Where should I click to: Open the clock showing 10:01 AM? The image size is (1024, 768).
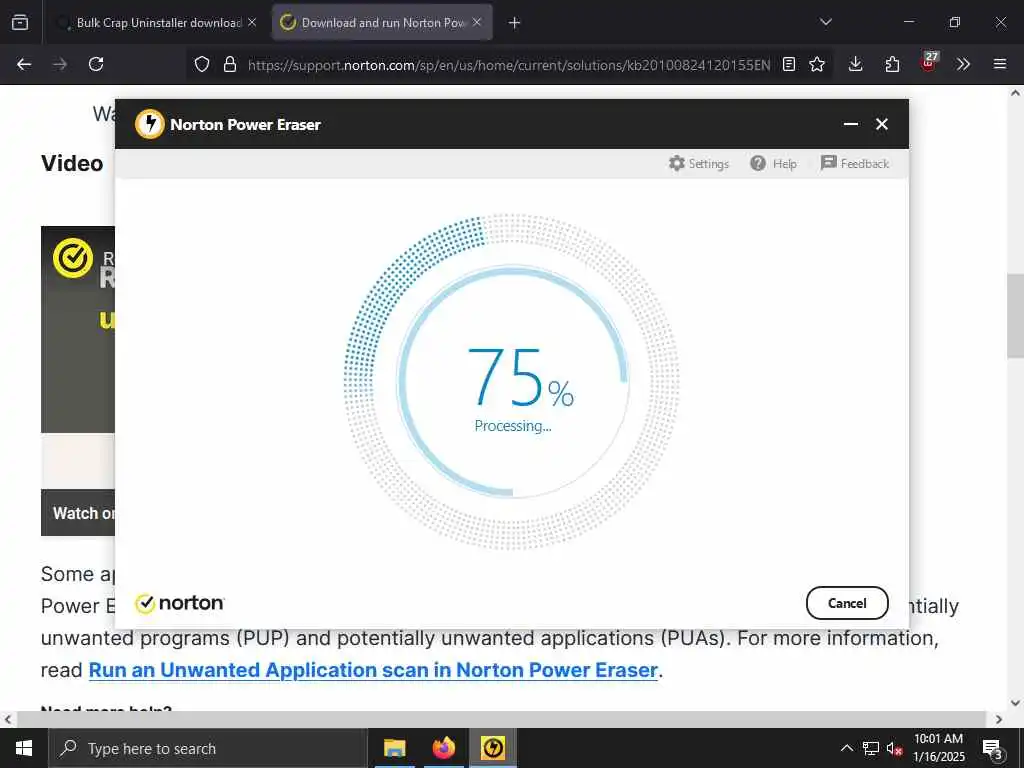click(x=938, y=748)
